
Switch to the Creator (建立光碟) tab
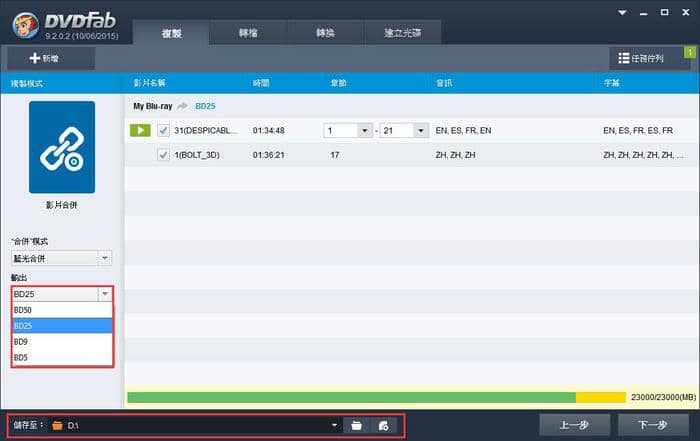click(403, 33)
